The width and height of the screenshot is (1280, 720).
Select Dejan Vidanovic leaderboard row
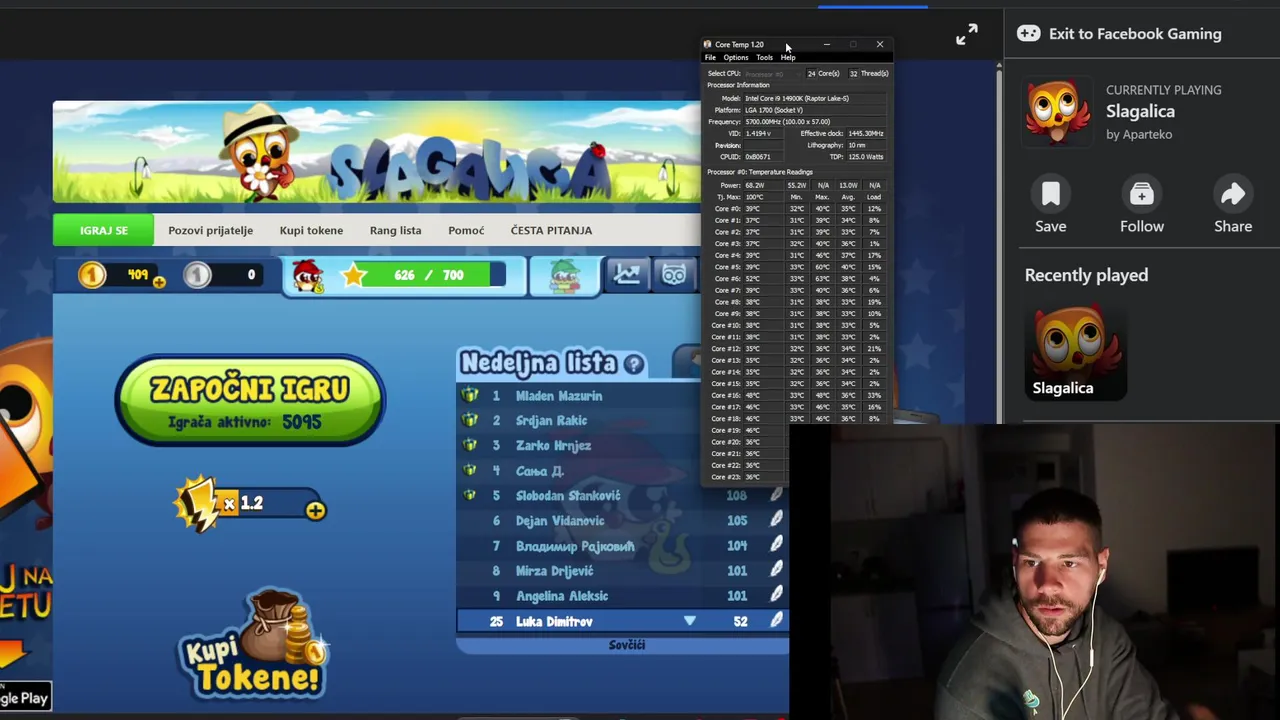point(622,521)
